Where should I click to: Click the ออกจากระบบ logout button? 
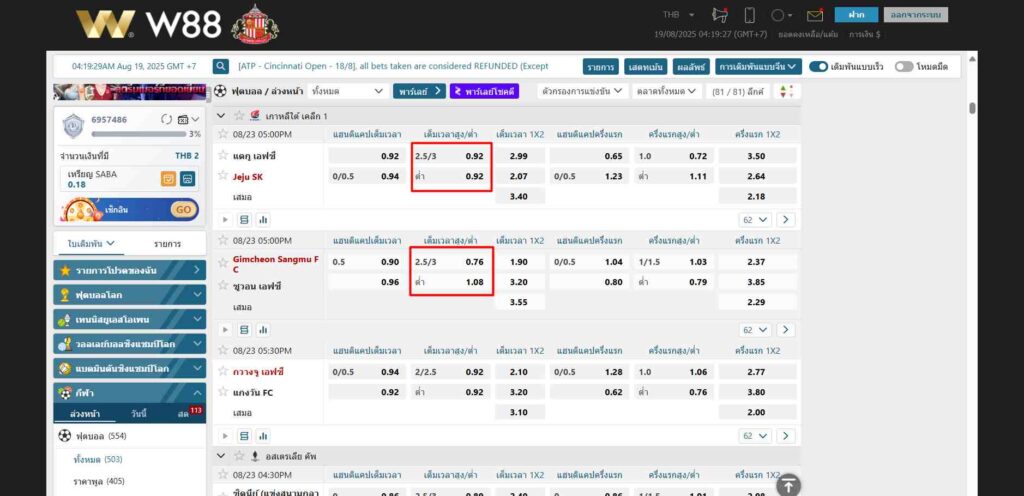(916, 14)
